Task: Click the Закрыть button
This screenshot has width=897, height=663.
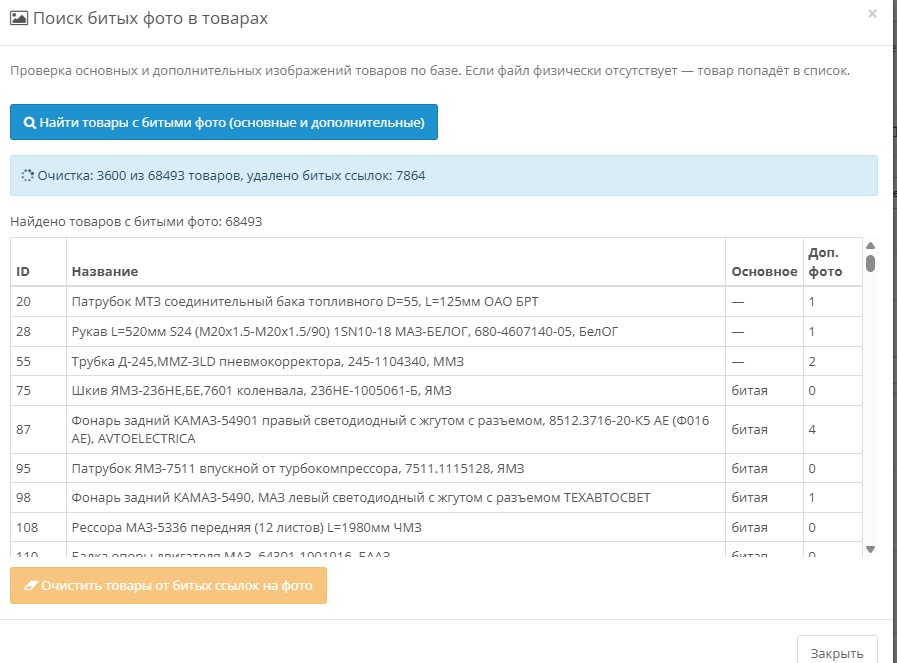Action: [837, 653]
